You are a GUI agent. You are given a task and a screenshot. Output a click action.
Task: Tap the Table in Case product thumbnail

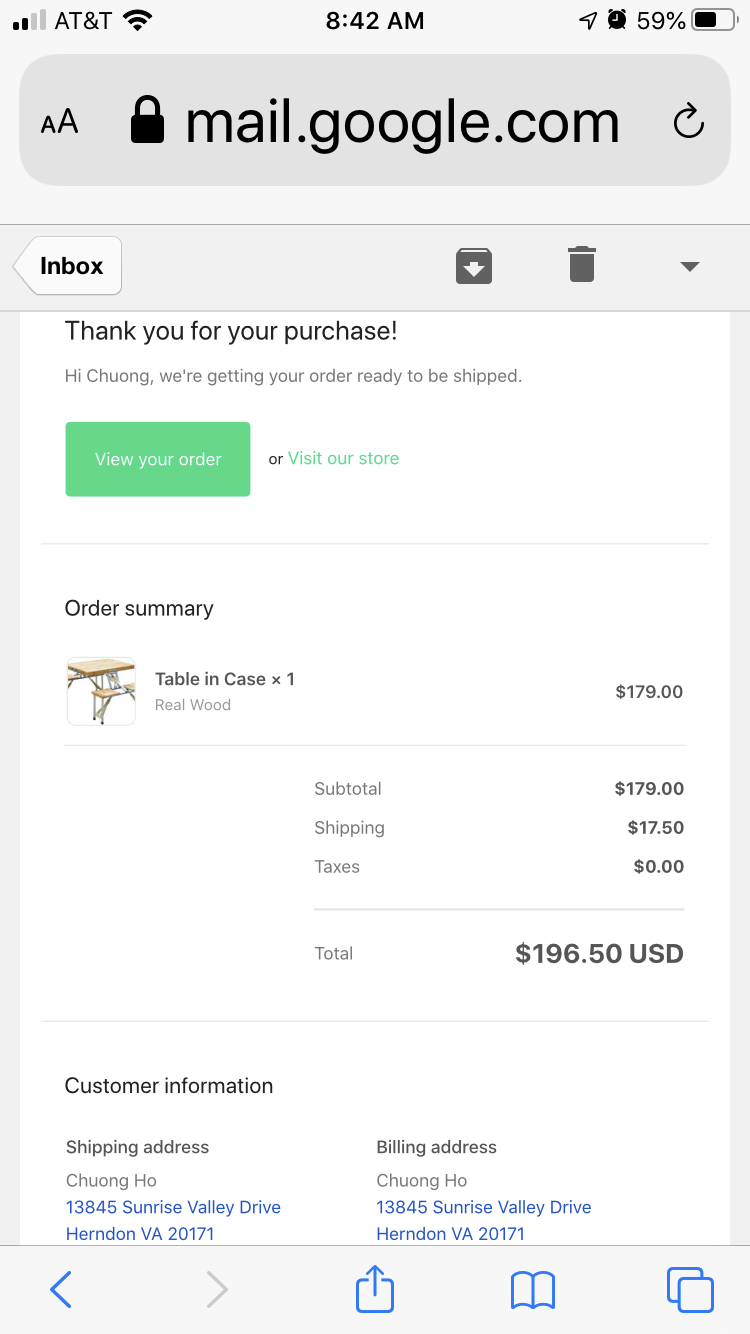click(101, 691)
